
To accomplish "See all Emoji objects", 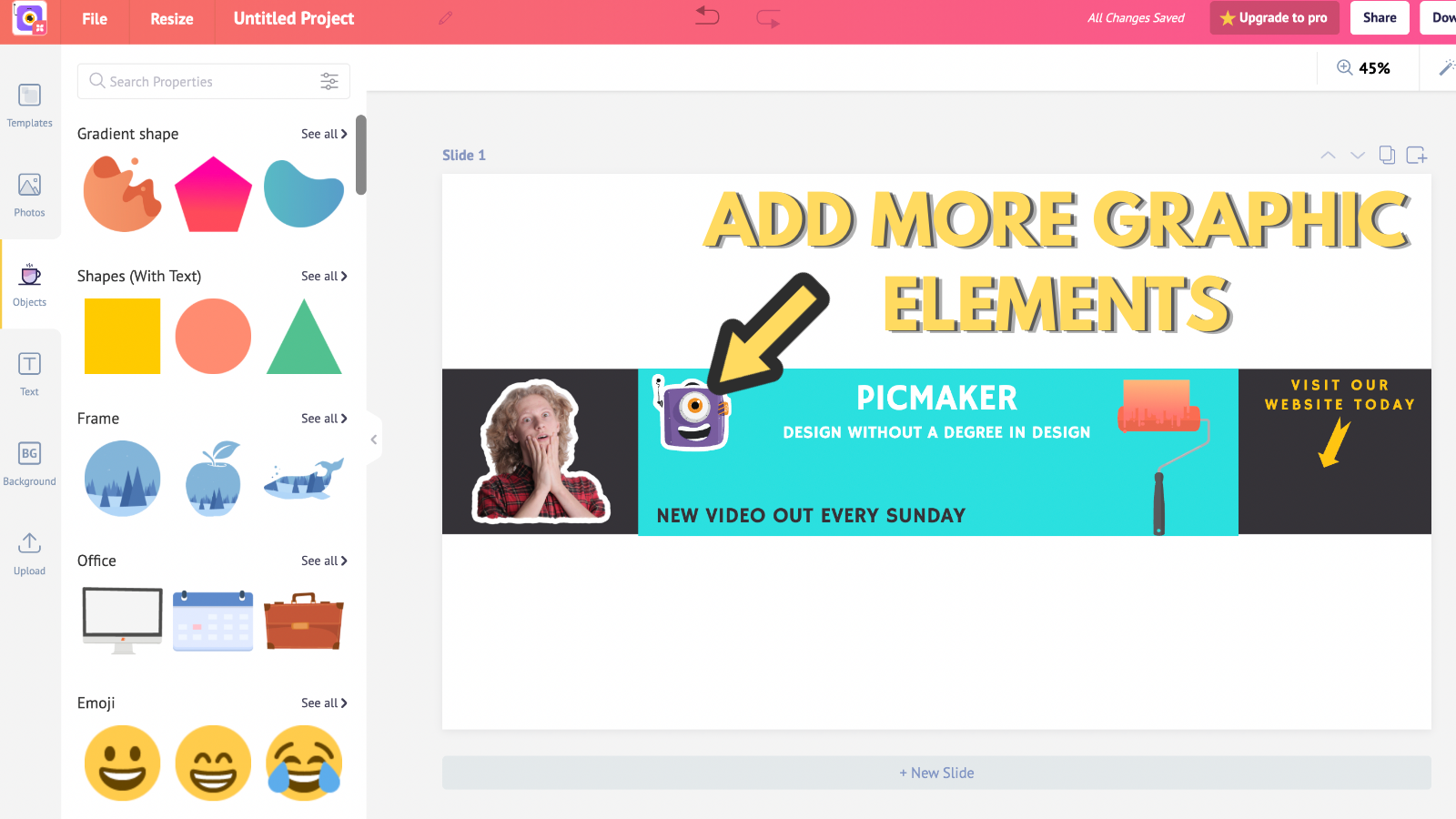I will pyautogui.click(x=324, y=703).
